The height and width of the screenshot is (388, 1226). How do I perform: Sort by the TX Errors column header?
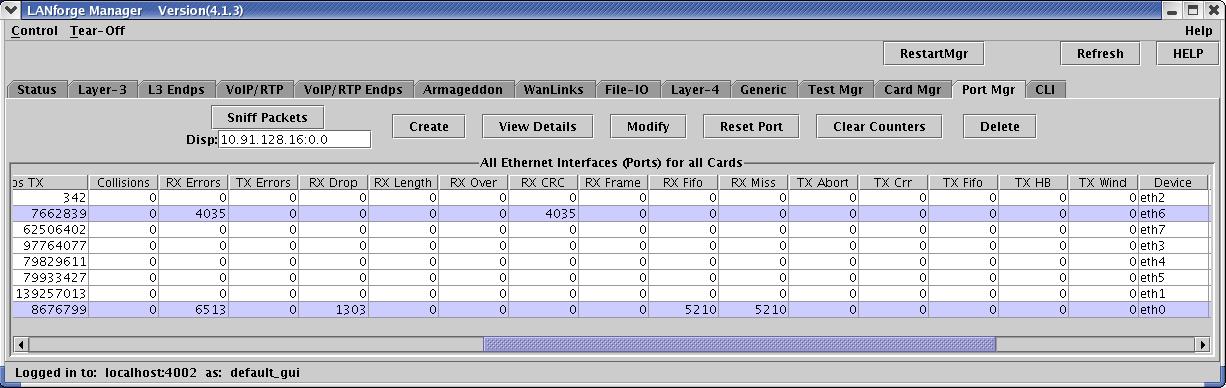tap(263, 182)
